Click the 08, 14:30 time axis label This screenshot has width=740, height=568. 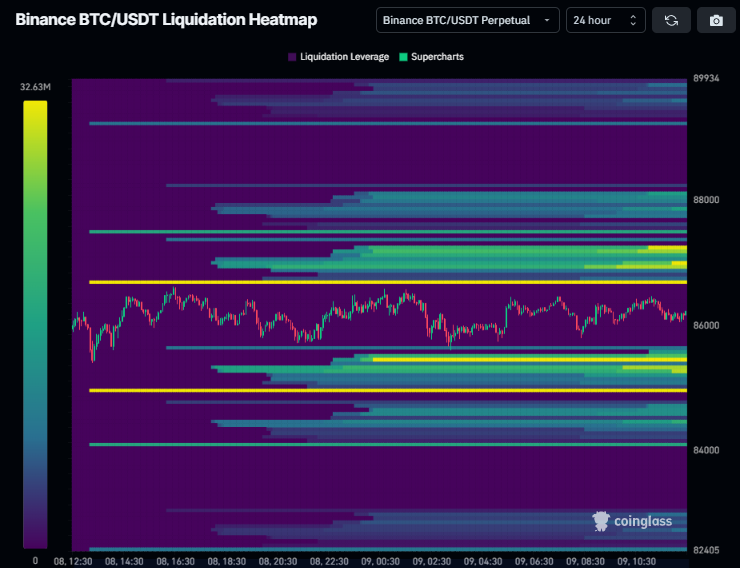[x=124, y=561]
